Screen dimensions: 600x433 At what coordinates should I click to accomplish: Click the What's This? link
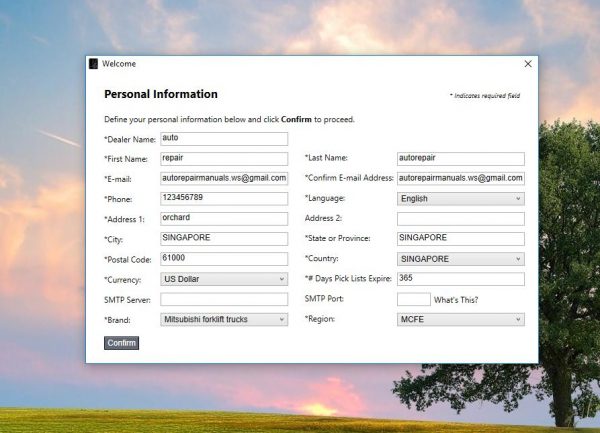(456, 300)
